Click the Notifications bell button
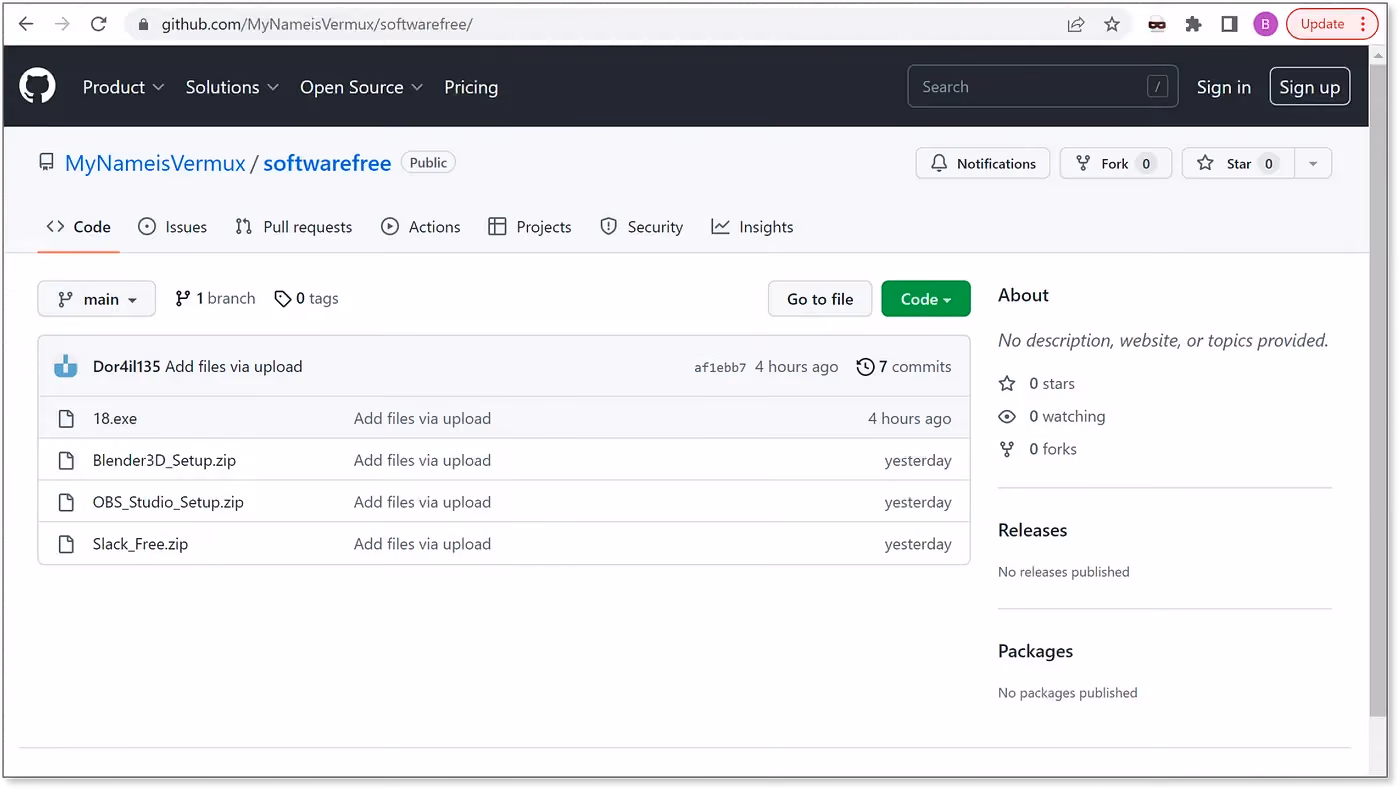This screenshot has width=1400, height=790. click(x=983, y=163)
